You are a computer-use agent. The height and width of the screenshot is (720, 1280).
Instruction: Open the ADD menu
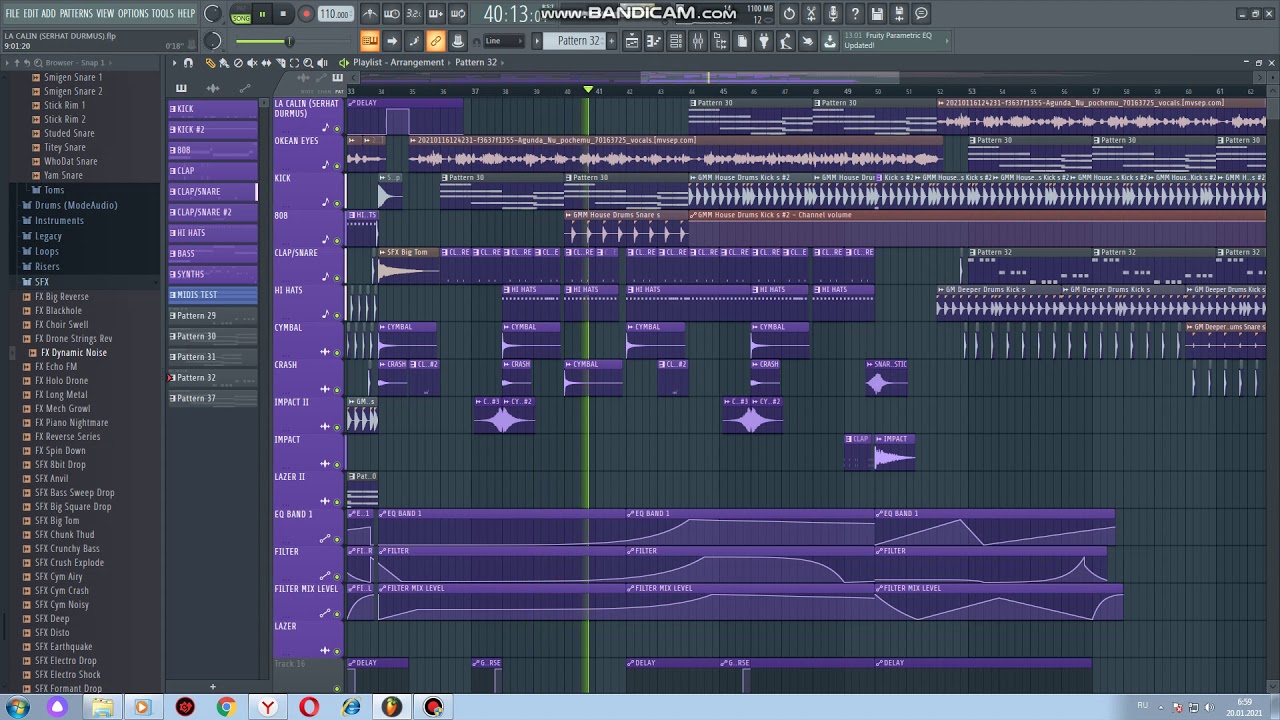48,13
